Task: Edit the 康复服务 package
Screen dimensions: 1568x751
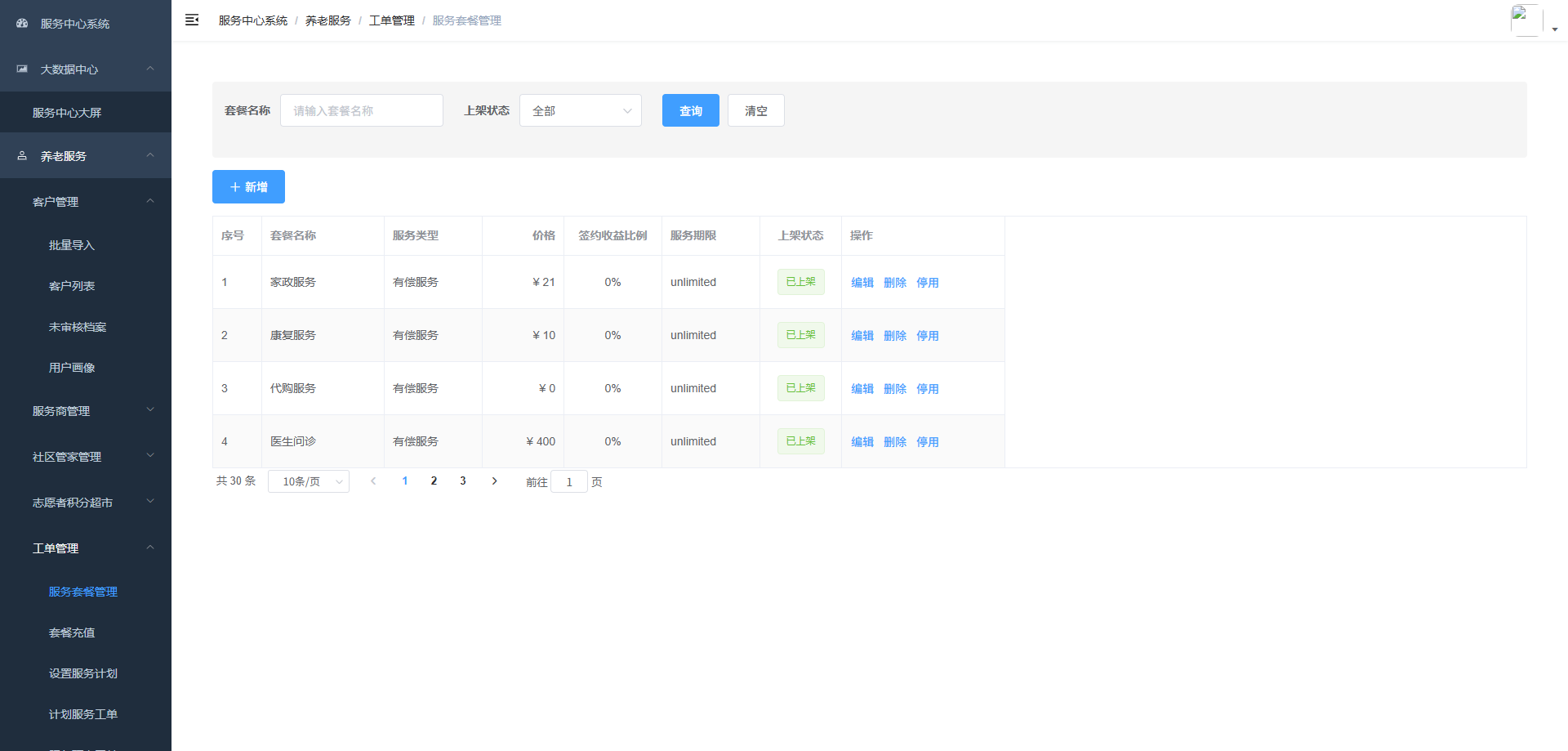Action: pyautogui.click(x=862, y=335)
